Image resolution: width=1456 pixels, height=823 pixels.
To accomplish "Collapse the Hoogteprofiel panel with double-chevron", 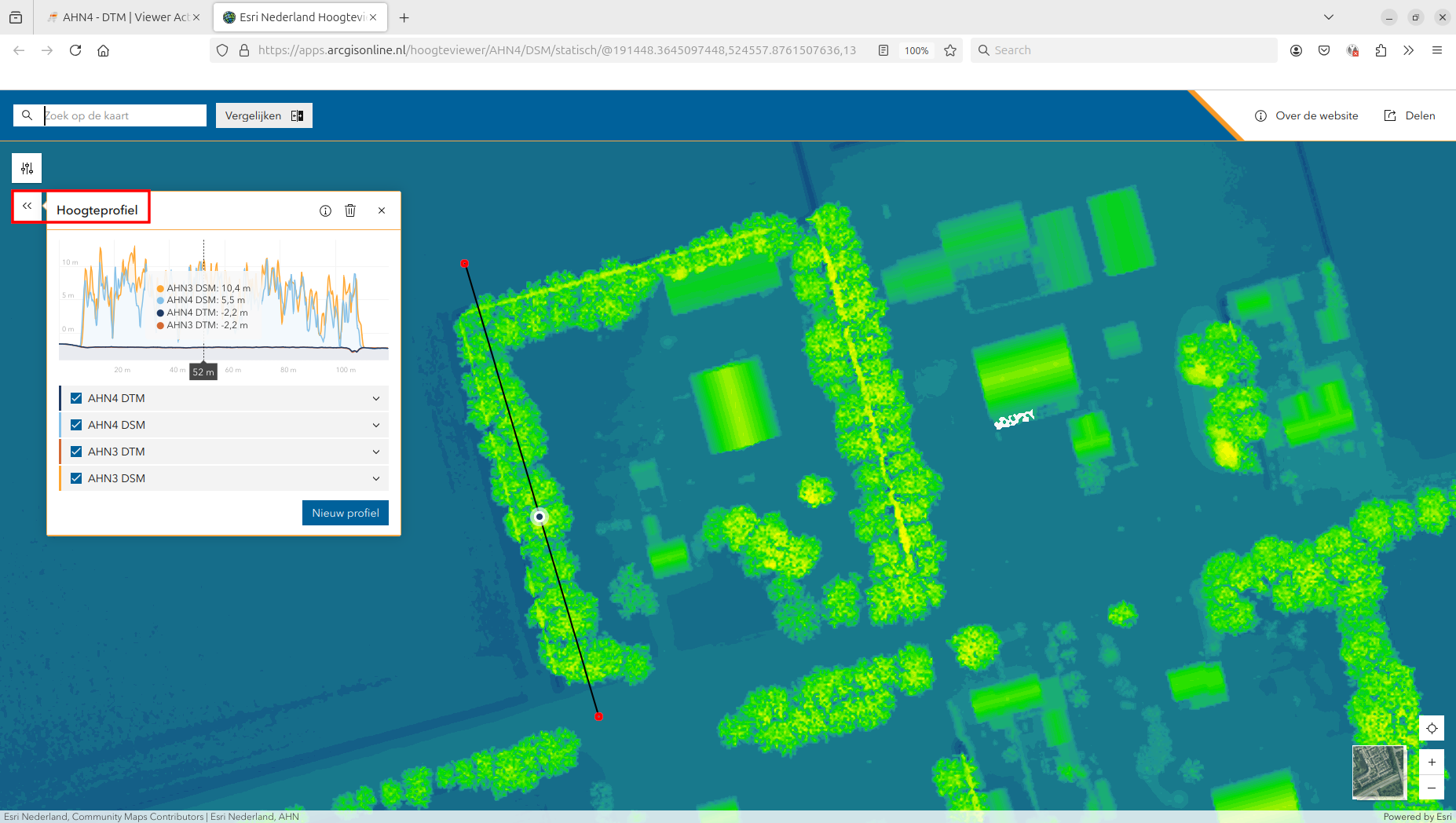I will point(27,206).
